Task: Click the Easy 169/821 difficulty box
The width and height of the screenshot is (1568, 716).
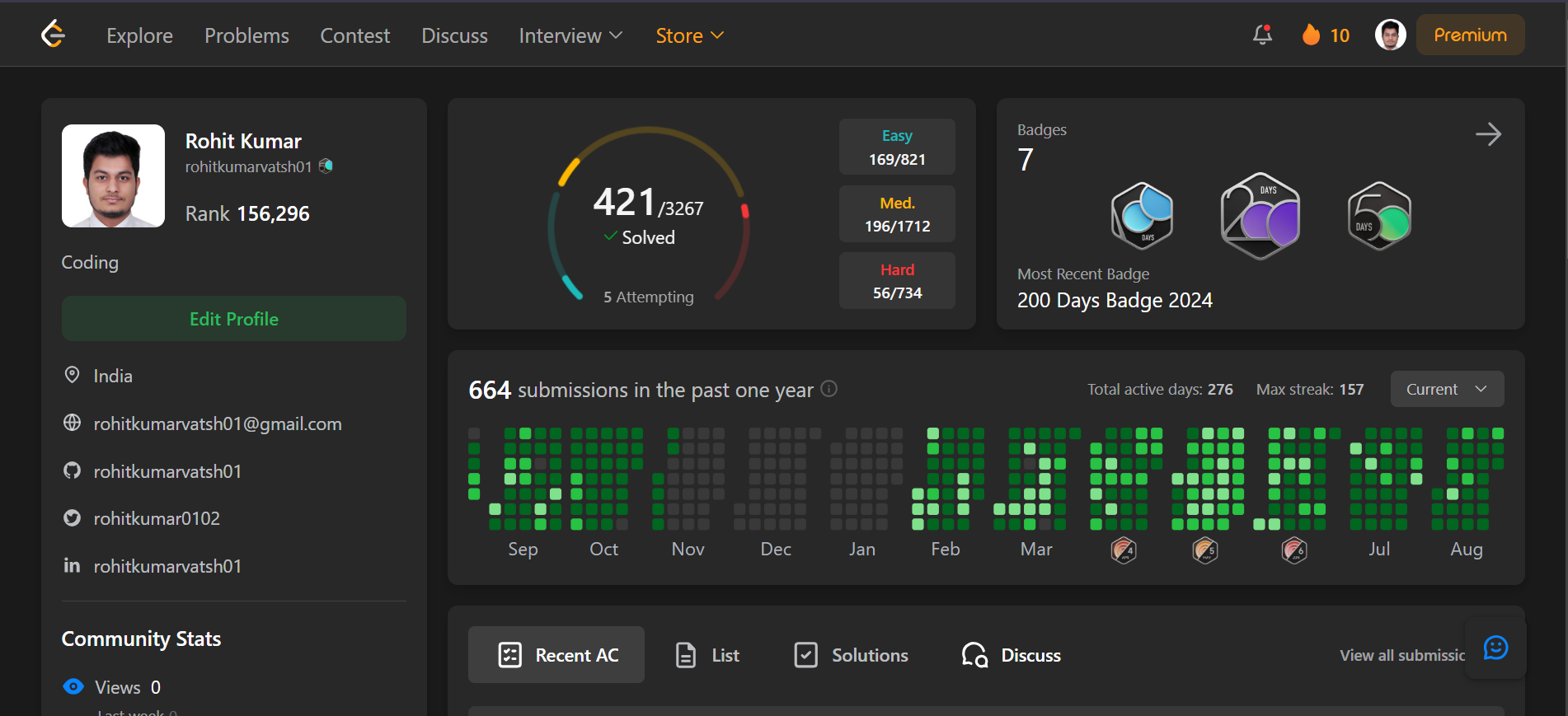Action: (897, 147)
